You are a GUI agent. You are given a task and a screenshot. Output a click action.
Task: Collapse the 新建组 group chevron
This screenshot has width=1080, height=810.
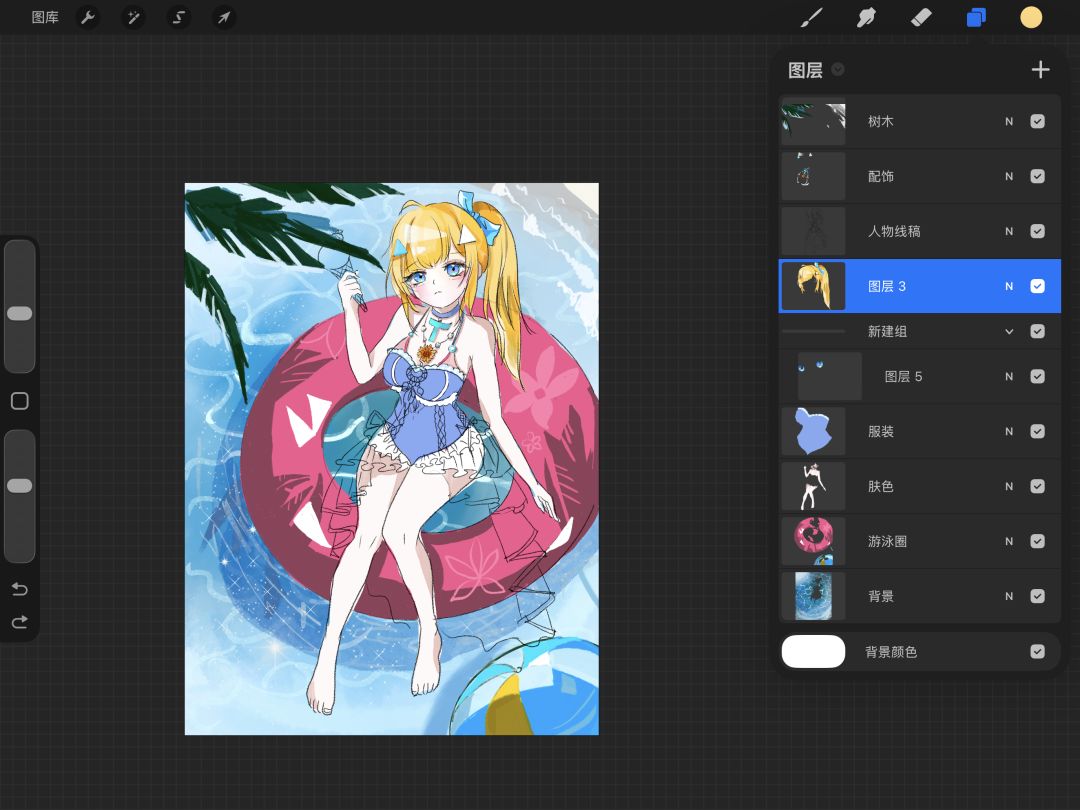[x=1009, y=331]
